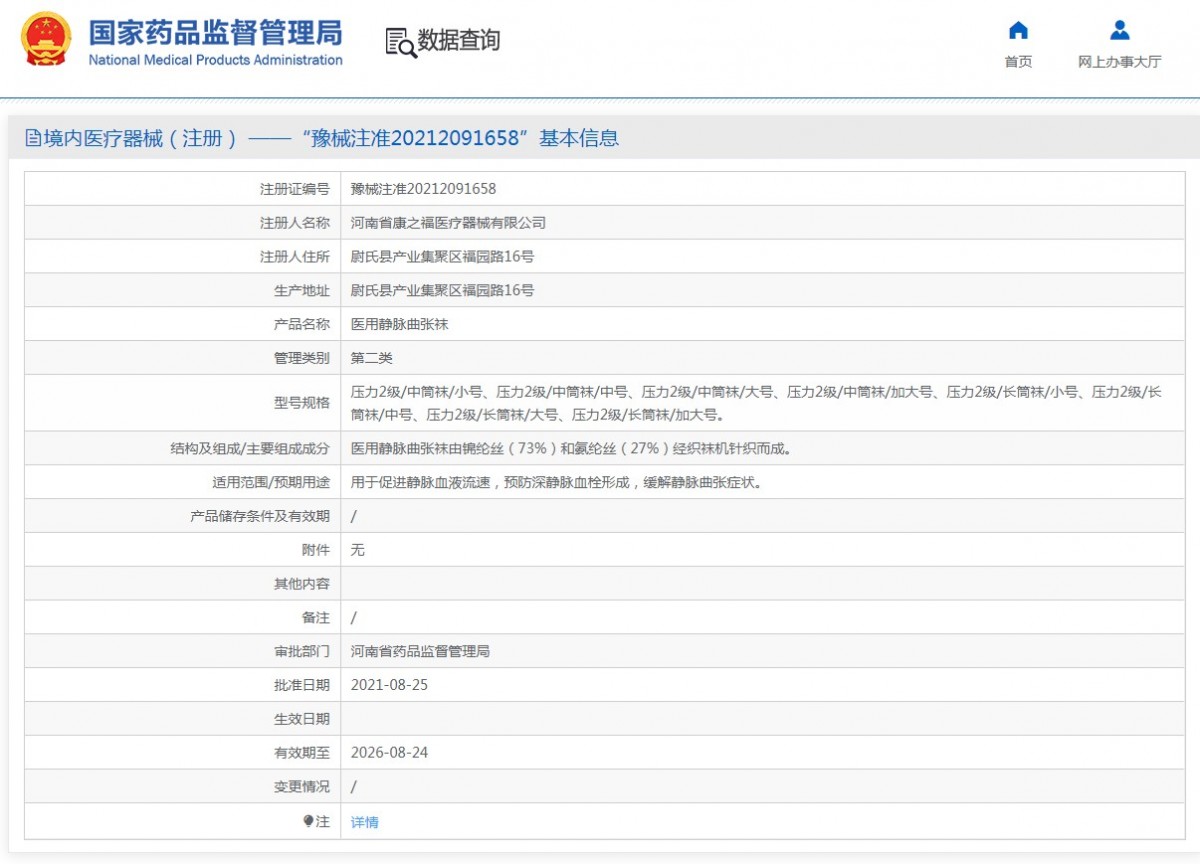This screenshot has height=864, width=1200.
Task: Select registration number 豫械注准20212091658 in table
Action: click(423, 189)
